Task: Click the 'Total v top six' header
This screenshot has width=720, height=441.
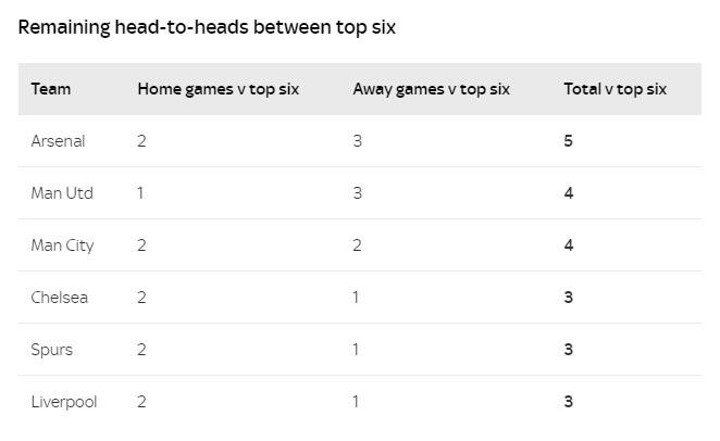Action: (615, 89)
